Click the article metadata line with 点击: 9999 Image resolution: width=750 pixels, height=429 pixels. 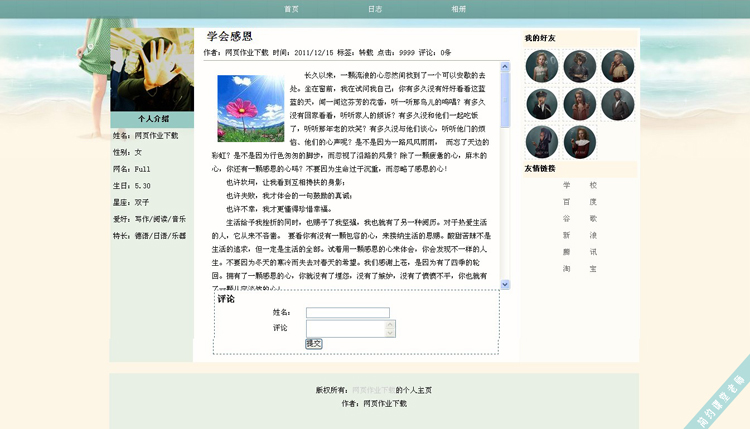pyautogui.click(x=327, y=53)
